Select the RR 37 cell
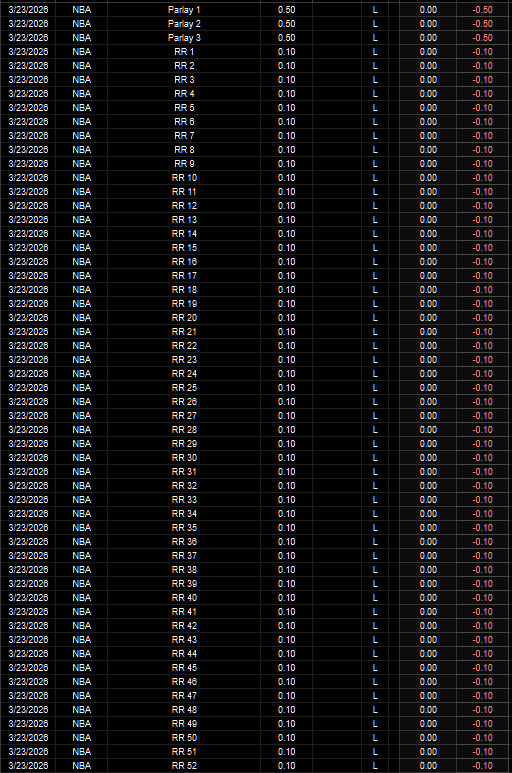 [184, 556]
